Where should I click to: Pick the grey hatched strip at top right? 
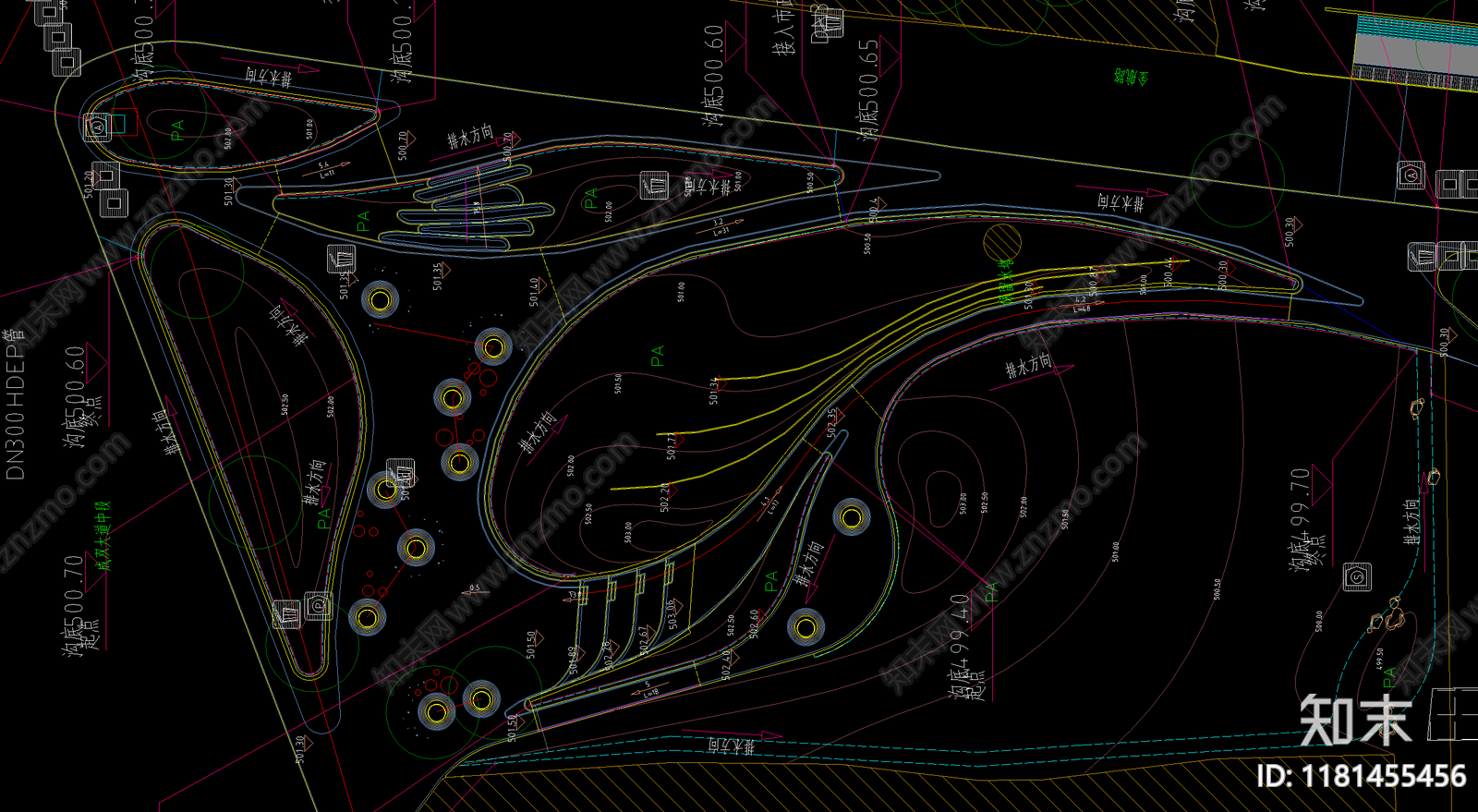pos(1415,78)
